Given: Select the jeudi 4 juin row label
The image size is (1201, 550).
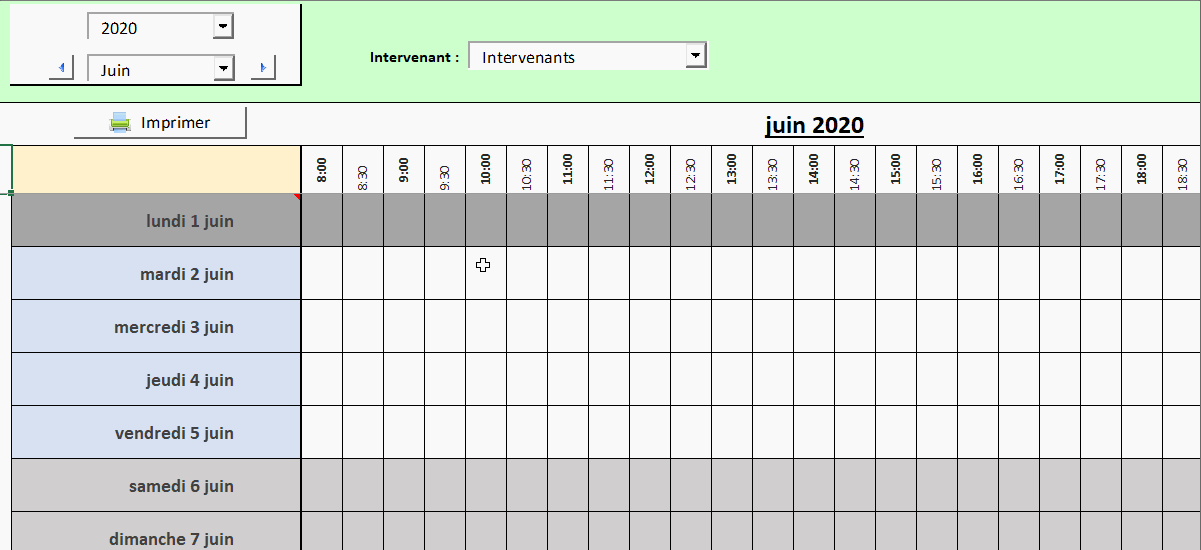Looking at the screenshot, I should pos(157,380).
